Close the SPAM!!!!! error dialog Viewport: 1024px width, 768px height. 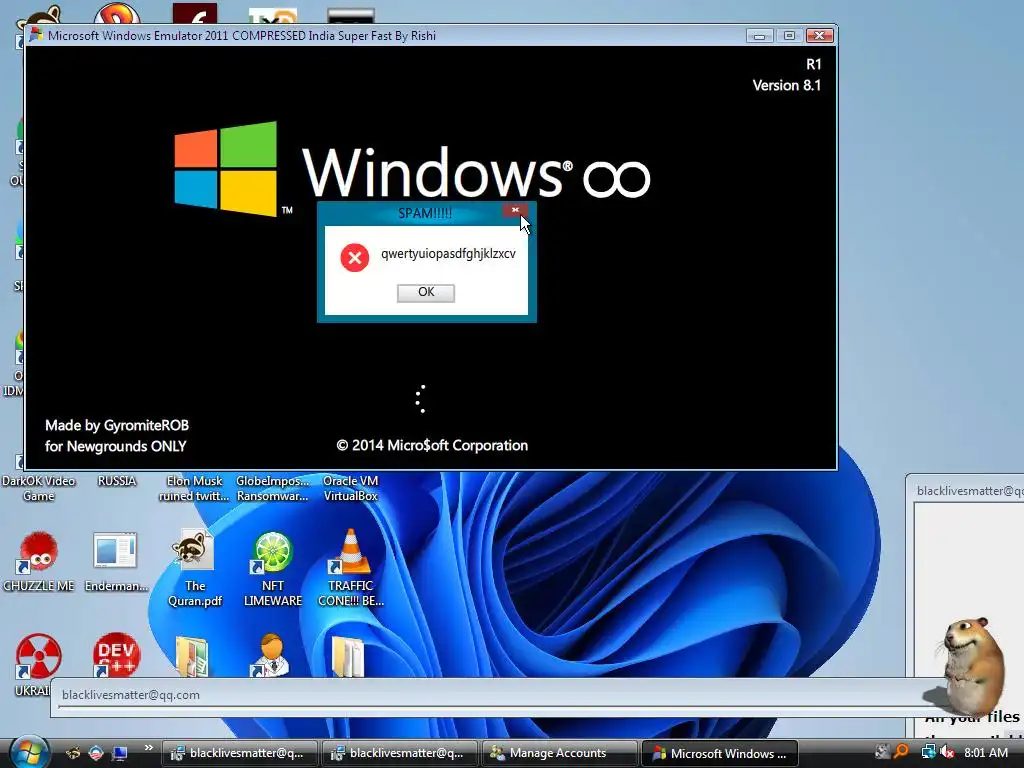[x=515, y=210]
